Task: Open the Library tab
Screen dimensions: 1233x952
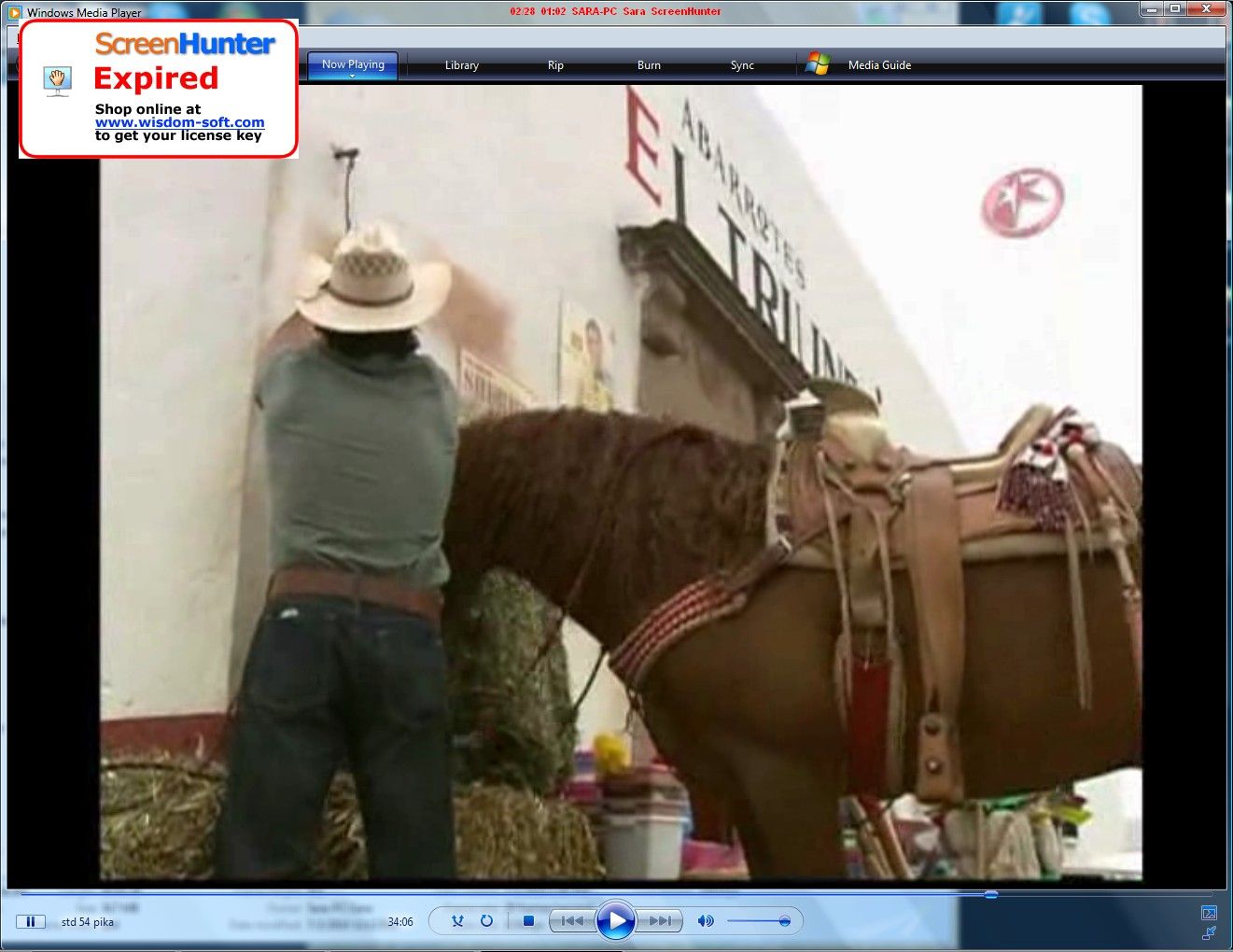Action: pyautogui.click(x=461, y=65)
